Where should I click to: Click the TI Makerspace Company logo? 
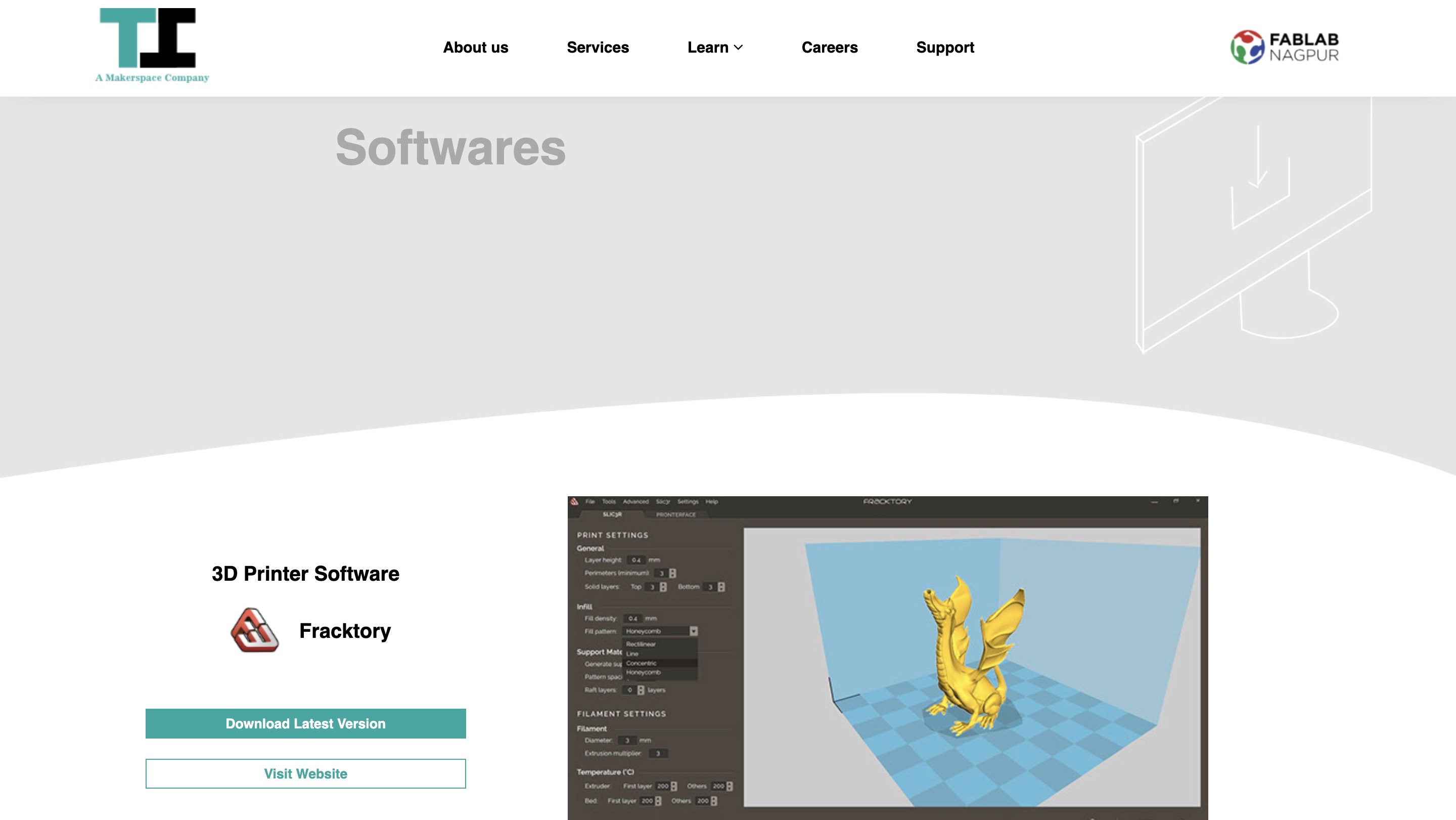coord(152,45)
